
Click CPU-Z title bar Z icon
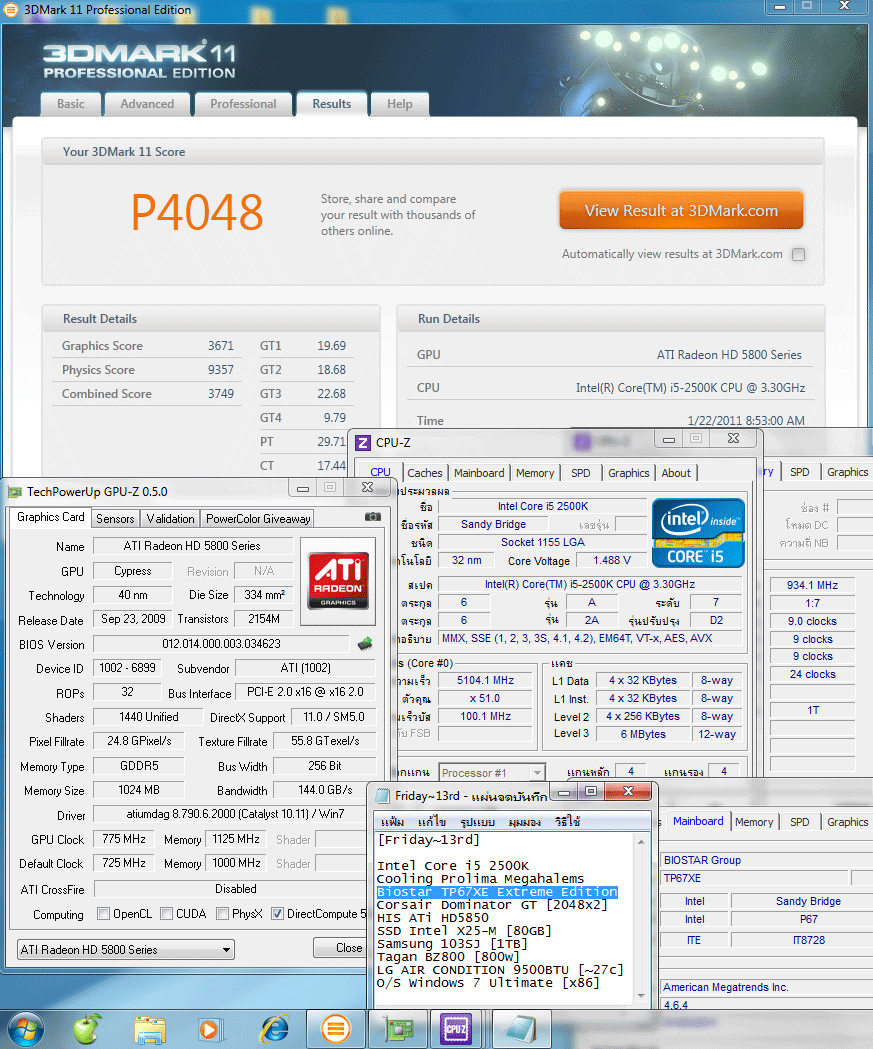(363, 442)
